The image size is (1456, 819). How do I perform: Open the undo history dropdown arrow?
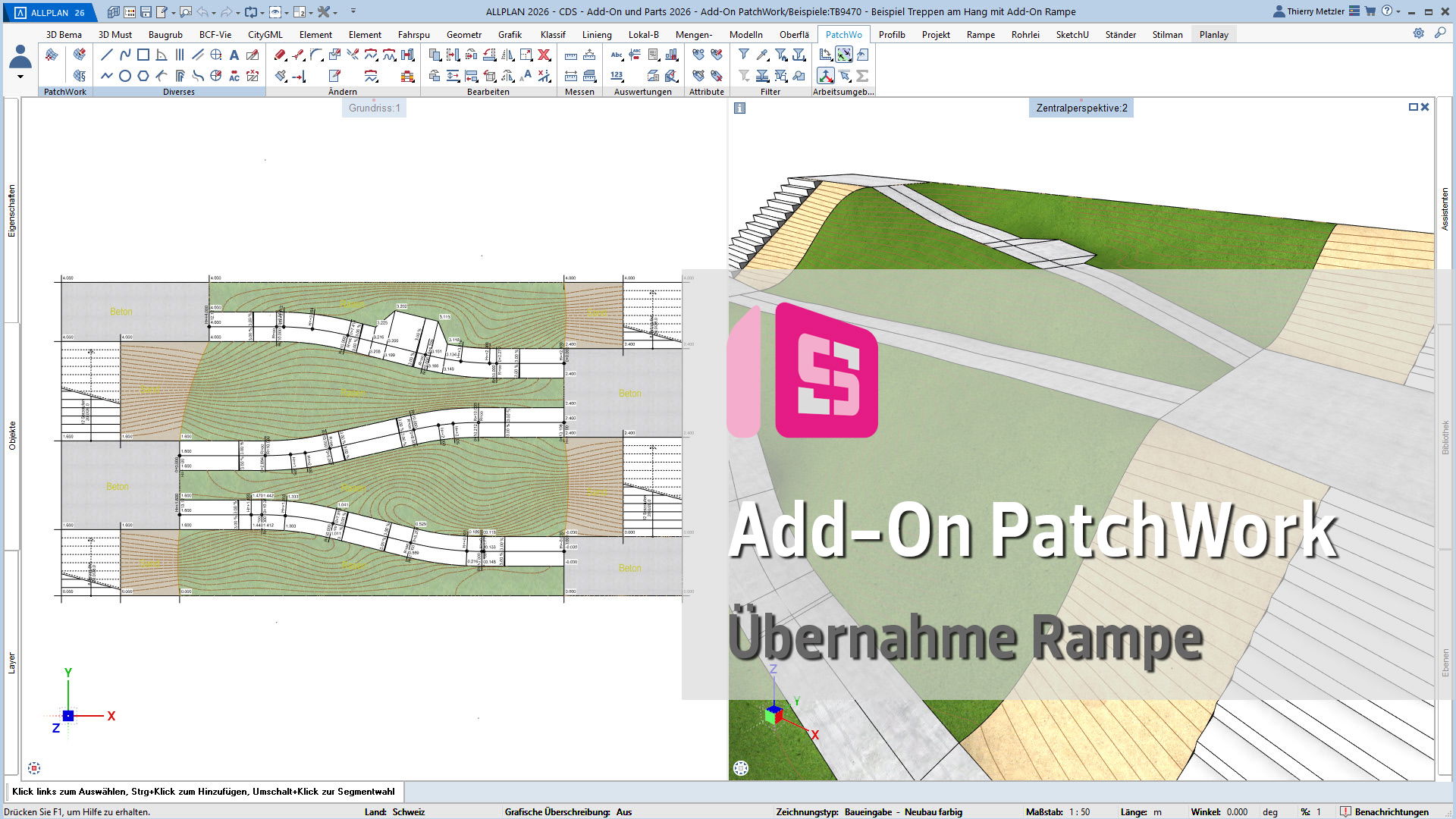coord(214,12)
